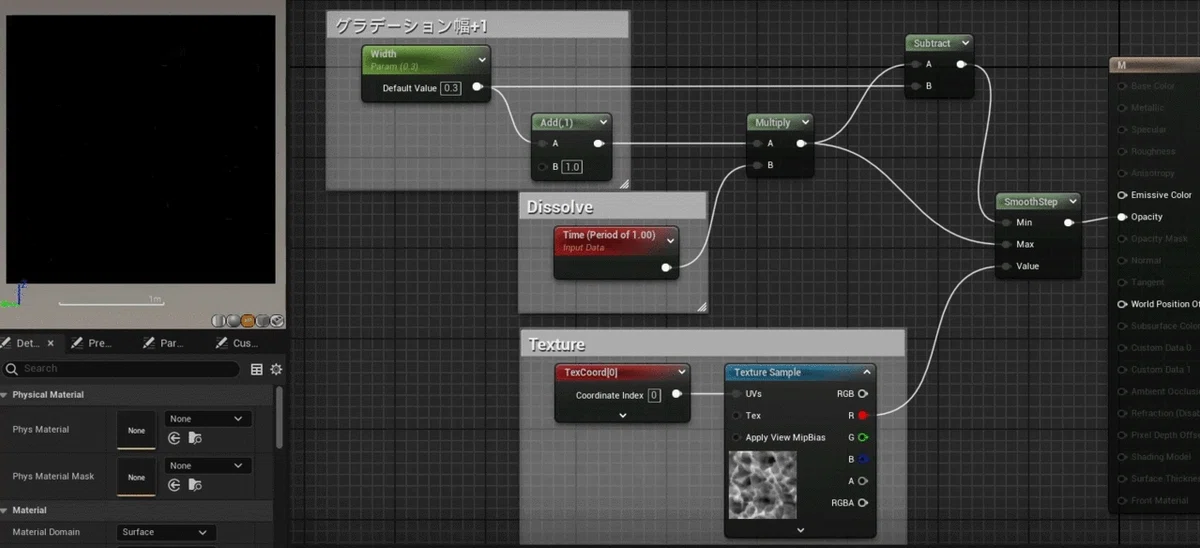Click material Emissive Color input pin
Image resolution: width=1200 pixels, height=548 pixels.
point(1122,195)
